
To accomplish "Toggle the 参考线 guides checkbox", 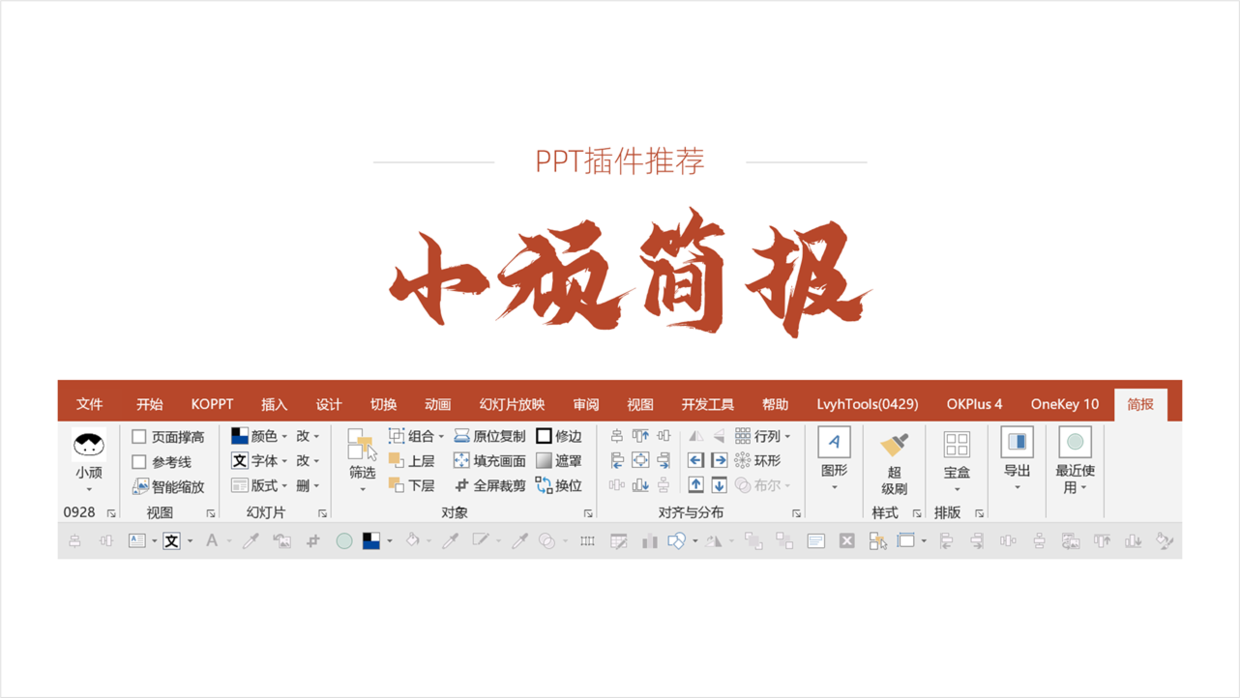I will point(139,462).
